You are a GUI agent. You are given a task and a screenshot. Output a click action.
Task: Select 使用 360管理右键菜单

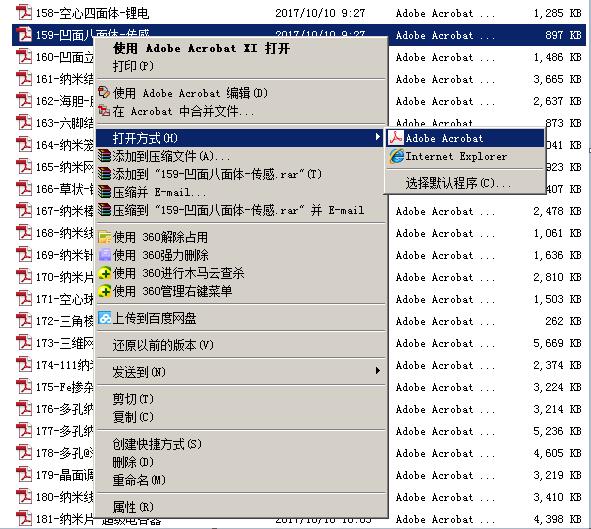(x=173, y=291)
